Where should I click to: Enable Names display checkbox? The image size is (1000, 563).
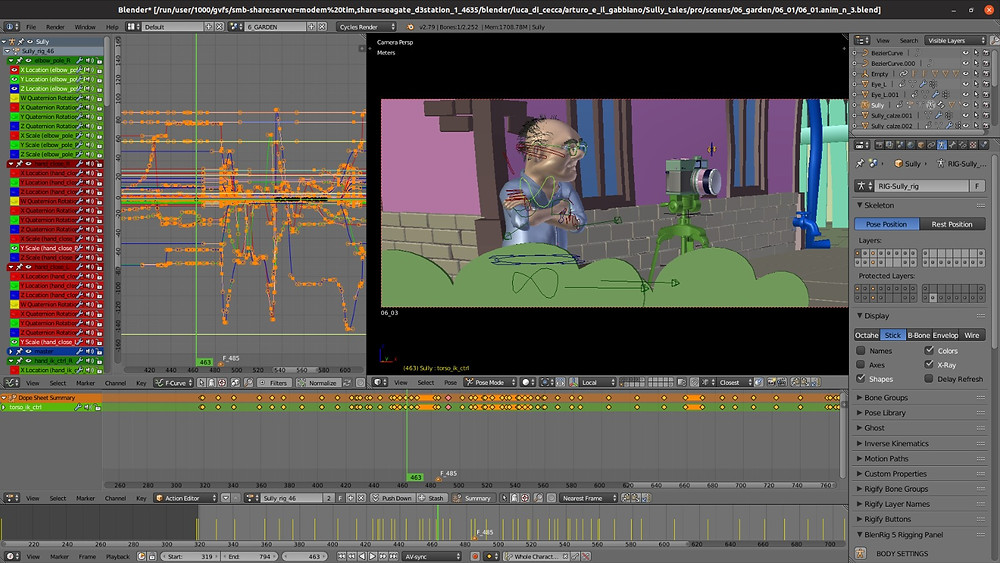coord(861,351)
